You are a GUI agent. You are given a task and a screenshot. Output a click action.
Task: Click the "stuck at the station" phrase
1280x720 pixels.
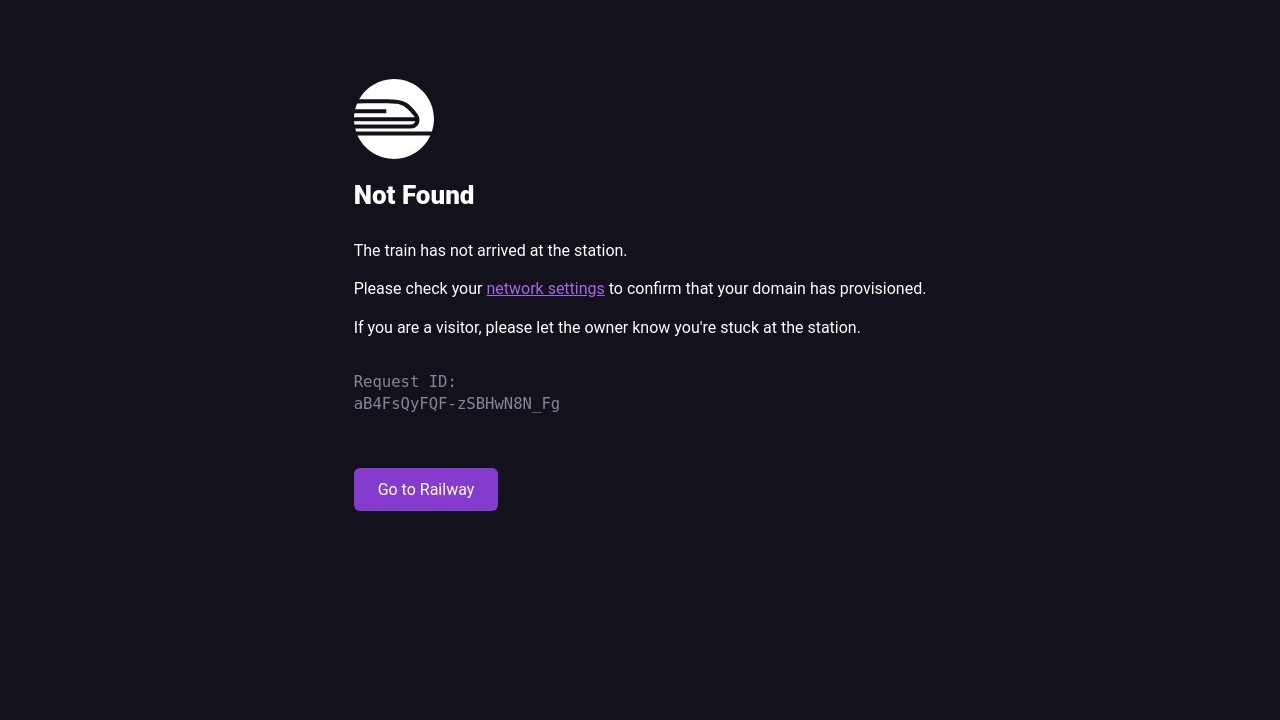pos(790,328)
